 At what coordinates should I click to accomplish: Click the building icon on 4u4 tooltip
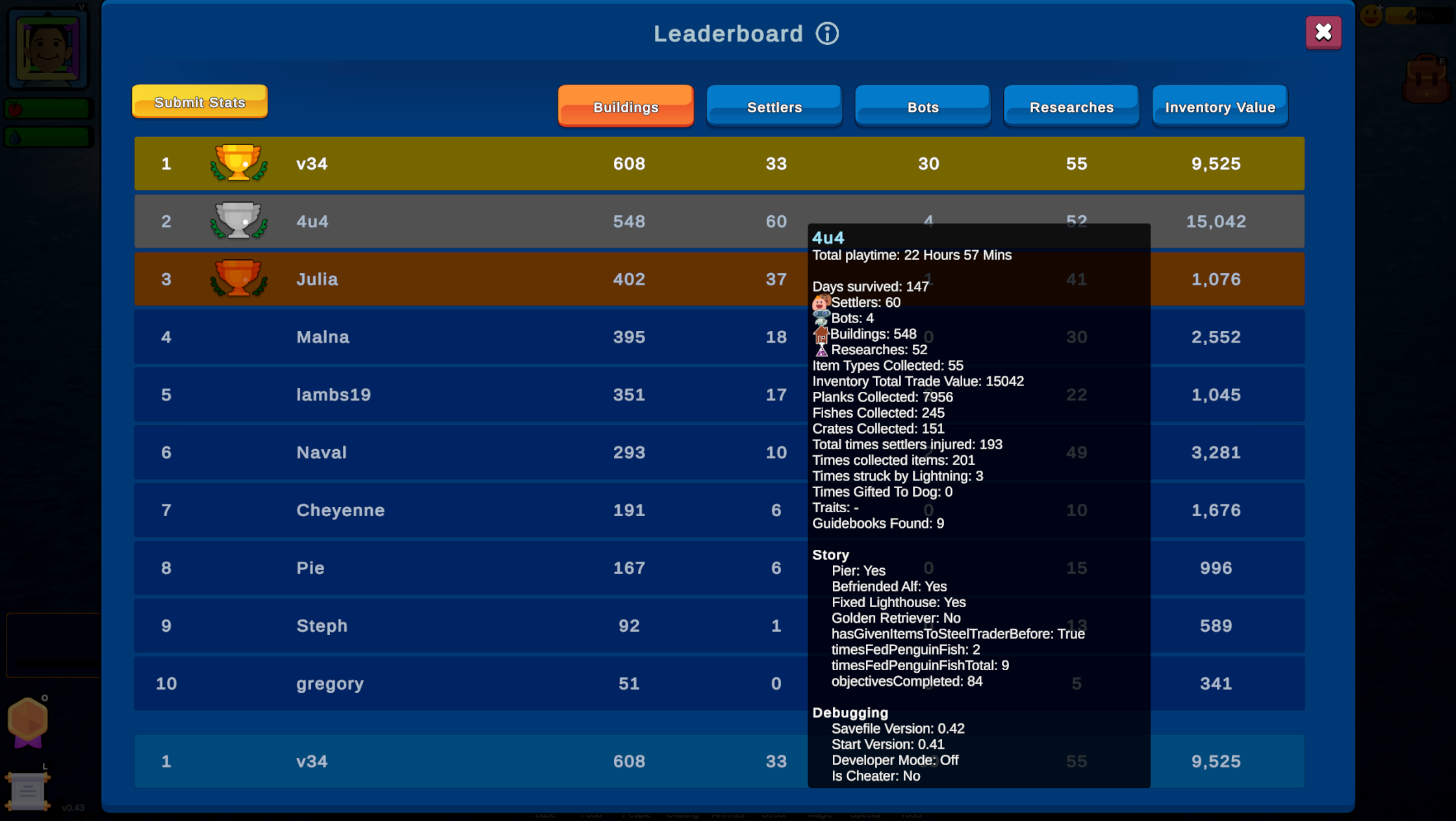820,333
